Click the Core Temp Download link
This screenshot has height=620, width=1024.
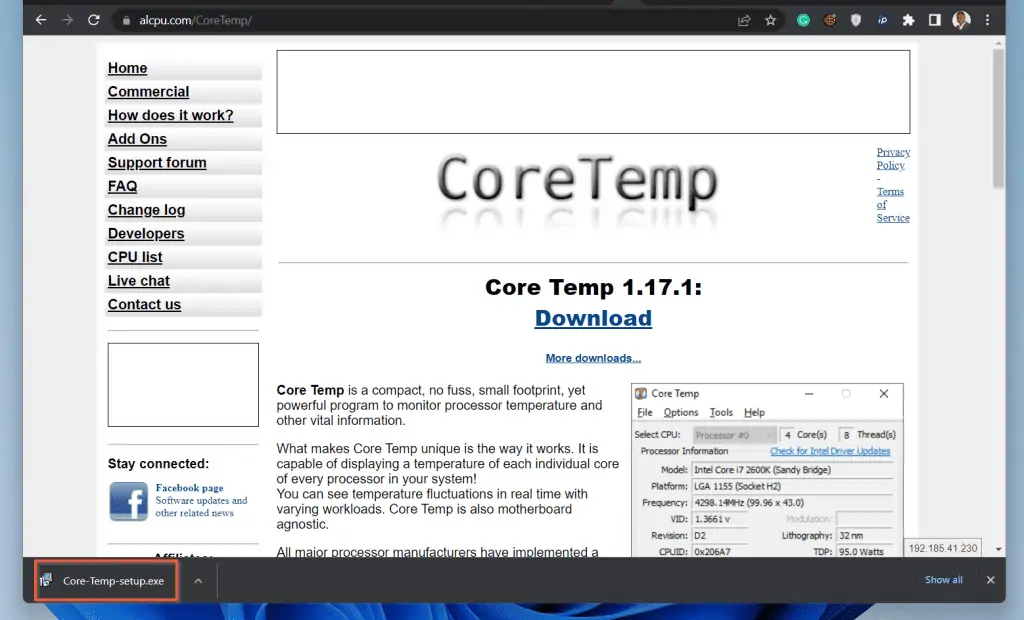593,318
